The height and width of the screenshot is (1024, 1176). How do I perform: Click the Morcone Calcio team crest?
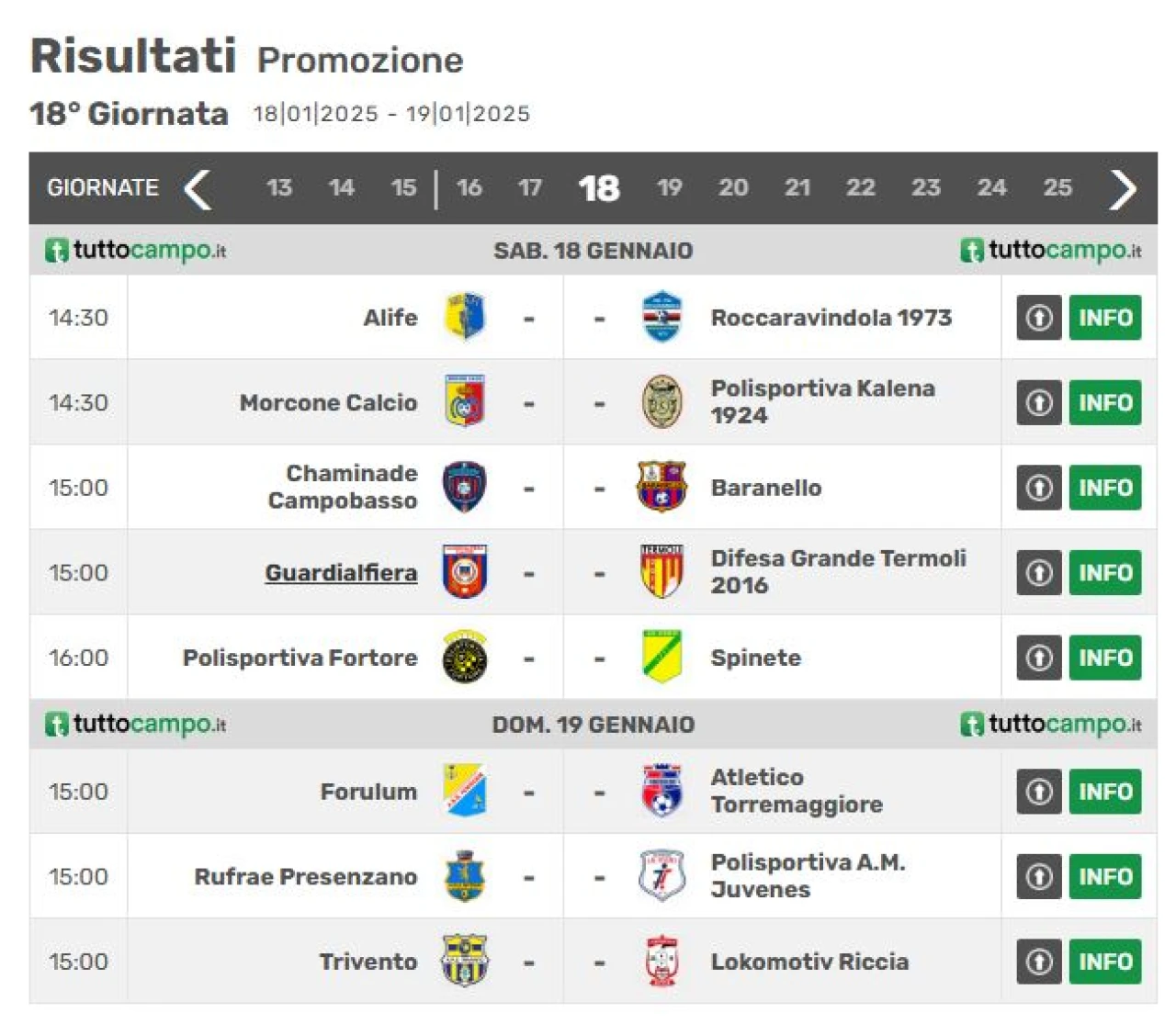click(x=465, y=401)
